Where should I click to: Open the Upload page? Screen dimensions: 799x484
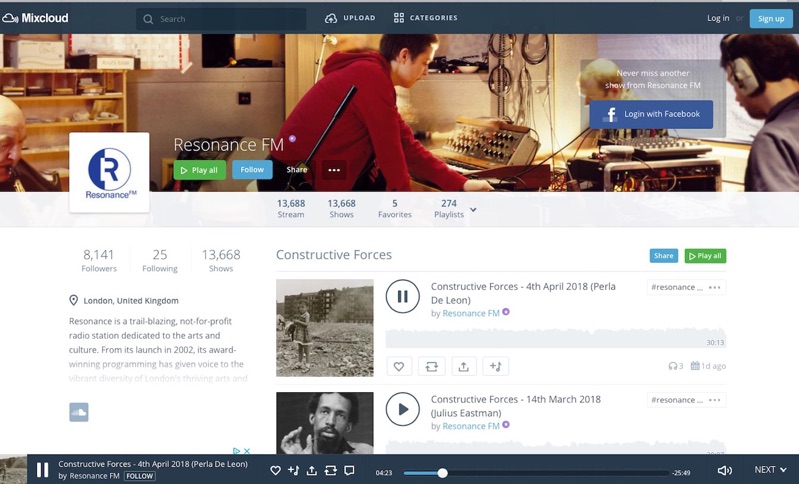[350, 18]
